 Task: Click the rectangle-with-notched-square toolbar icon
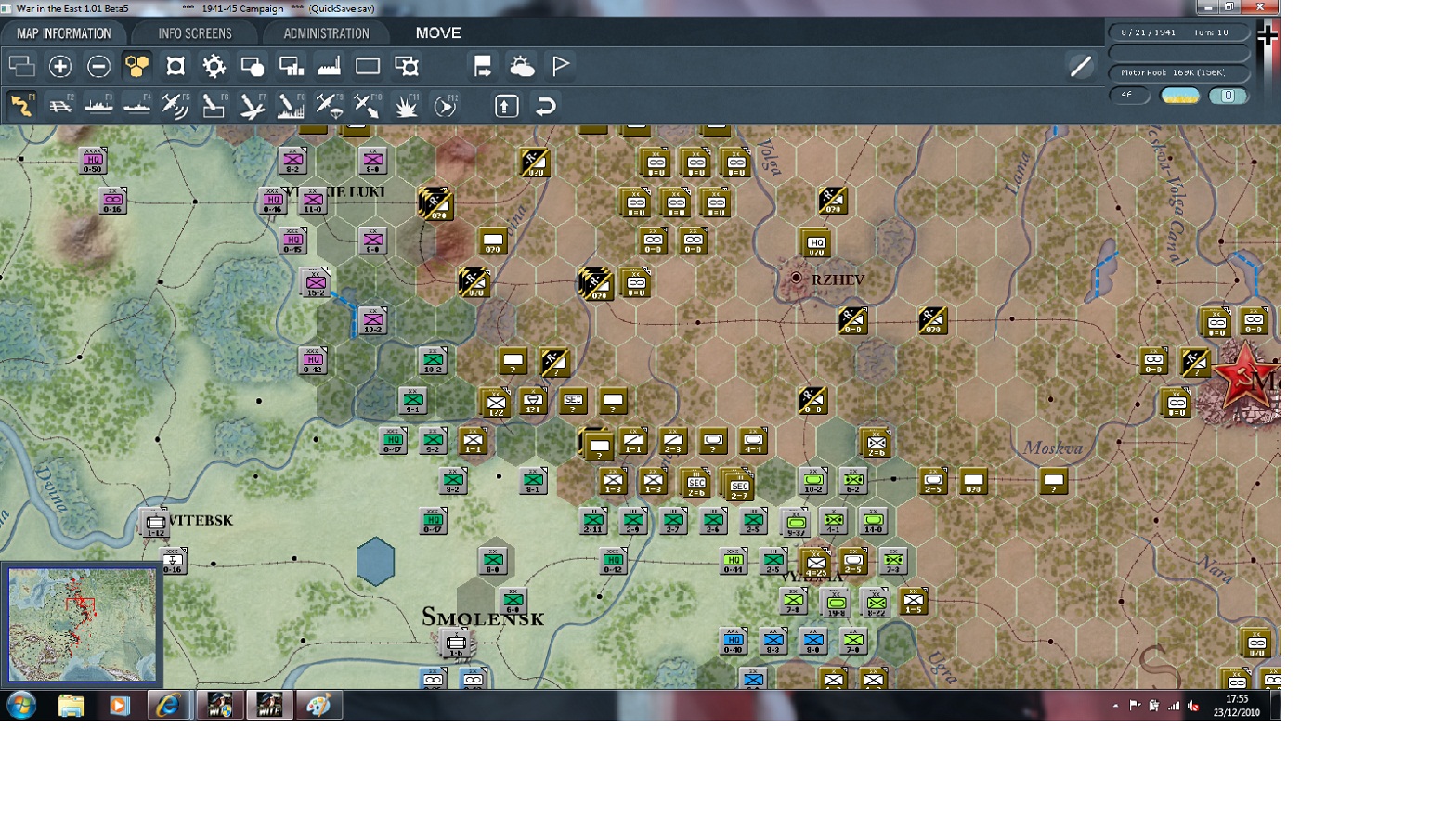[407, 66]
